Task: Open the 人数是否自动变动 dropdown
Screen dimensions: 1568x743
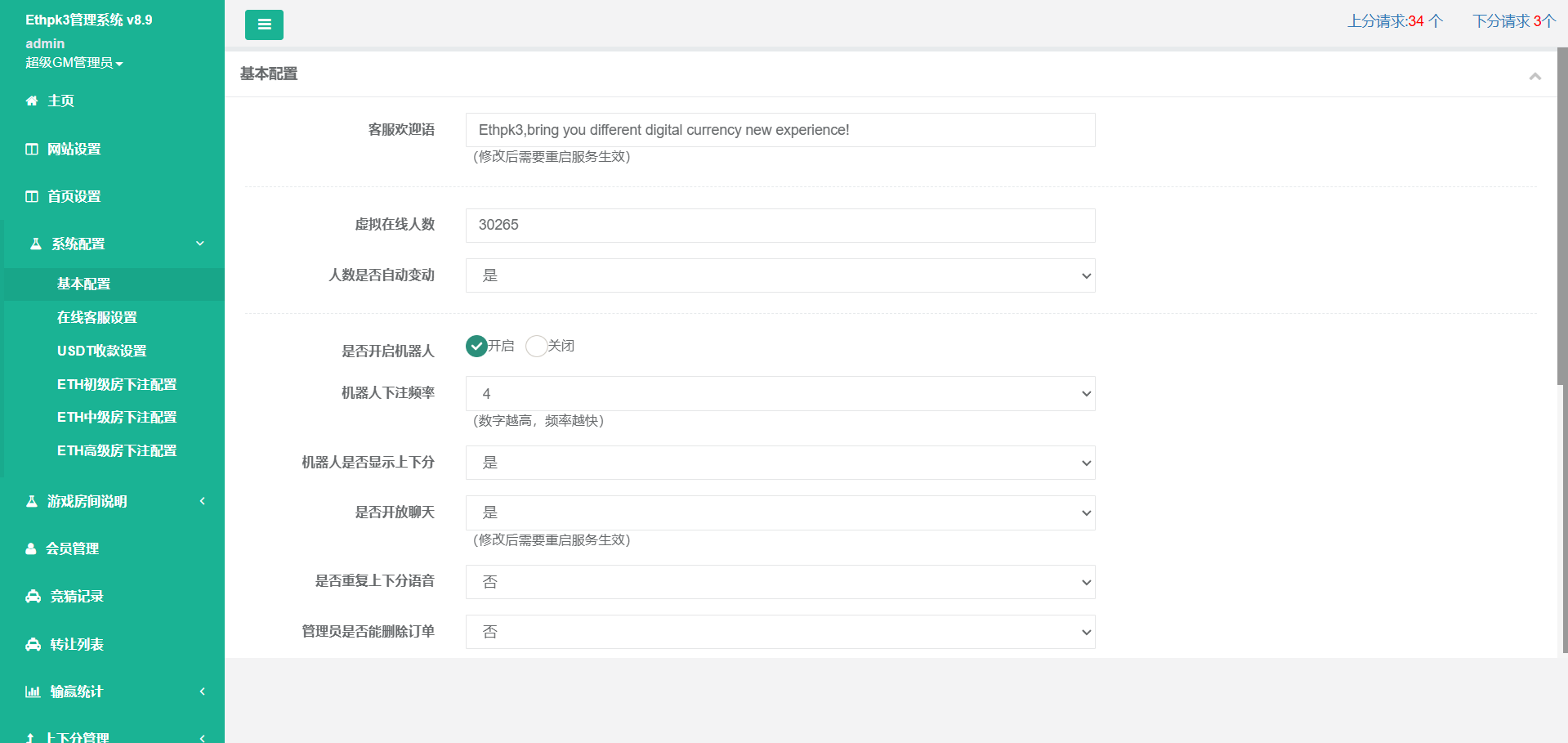Action: coord(780,276)
